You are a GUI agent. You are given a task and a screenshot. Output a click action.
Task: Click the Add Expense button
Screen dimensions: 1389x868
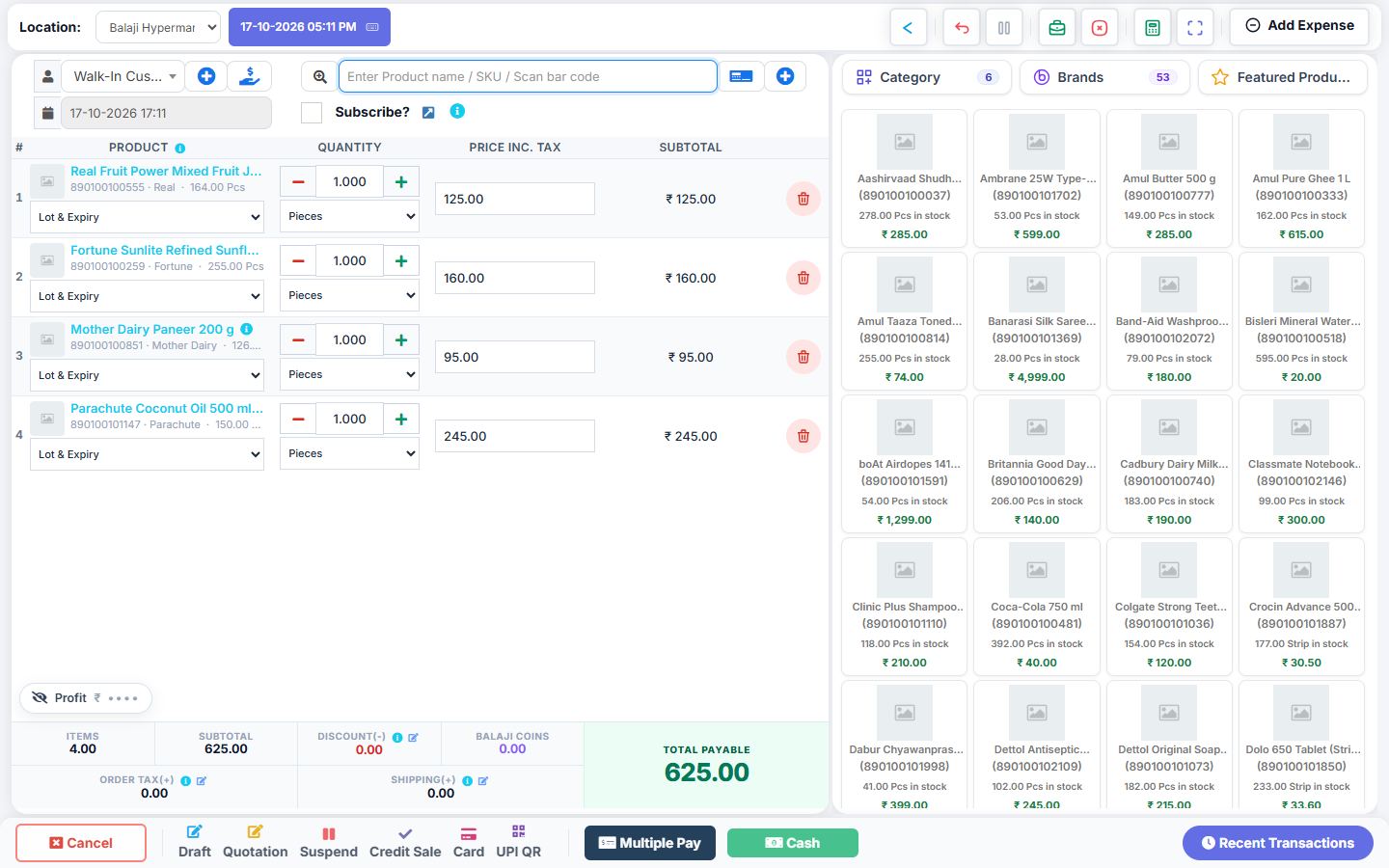point(1299,26)
